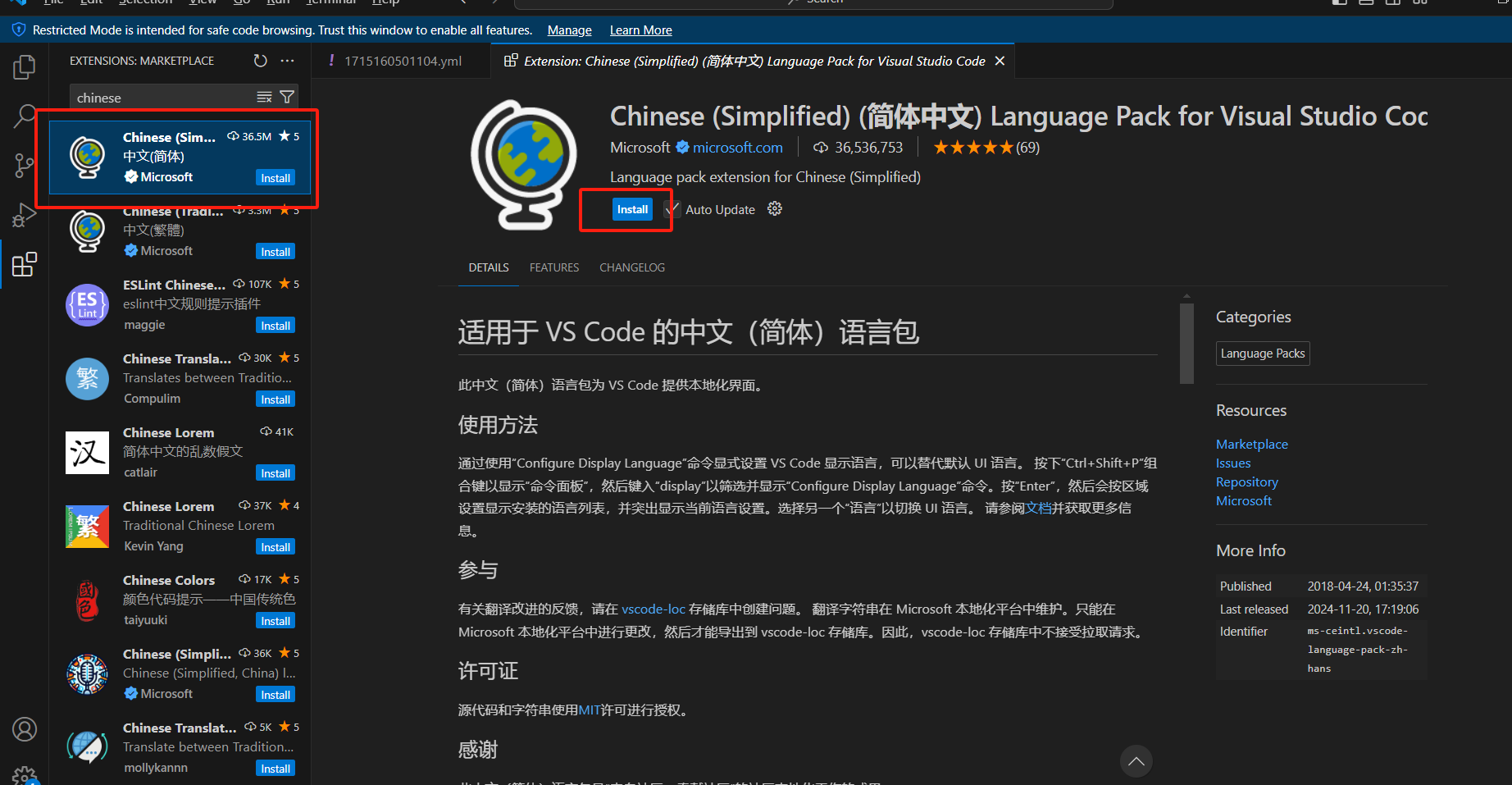Click the 36,536,753 install count
Screen dimensions: 1512x785
pyautogui.click(x=858, y=148)
